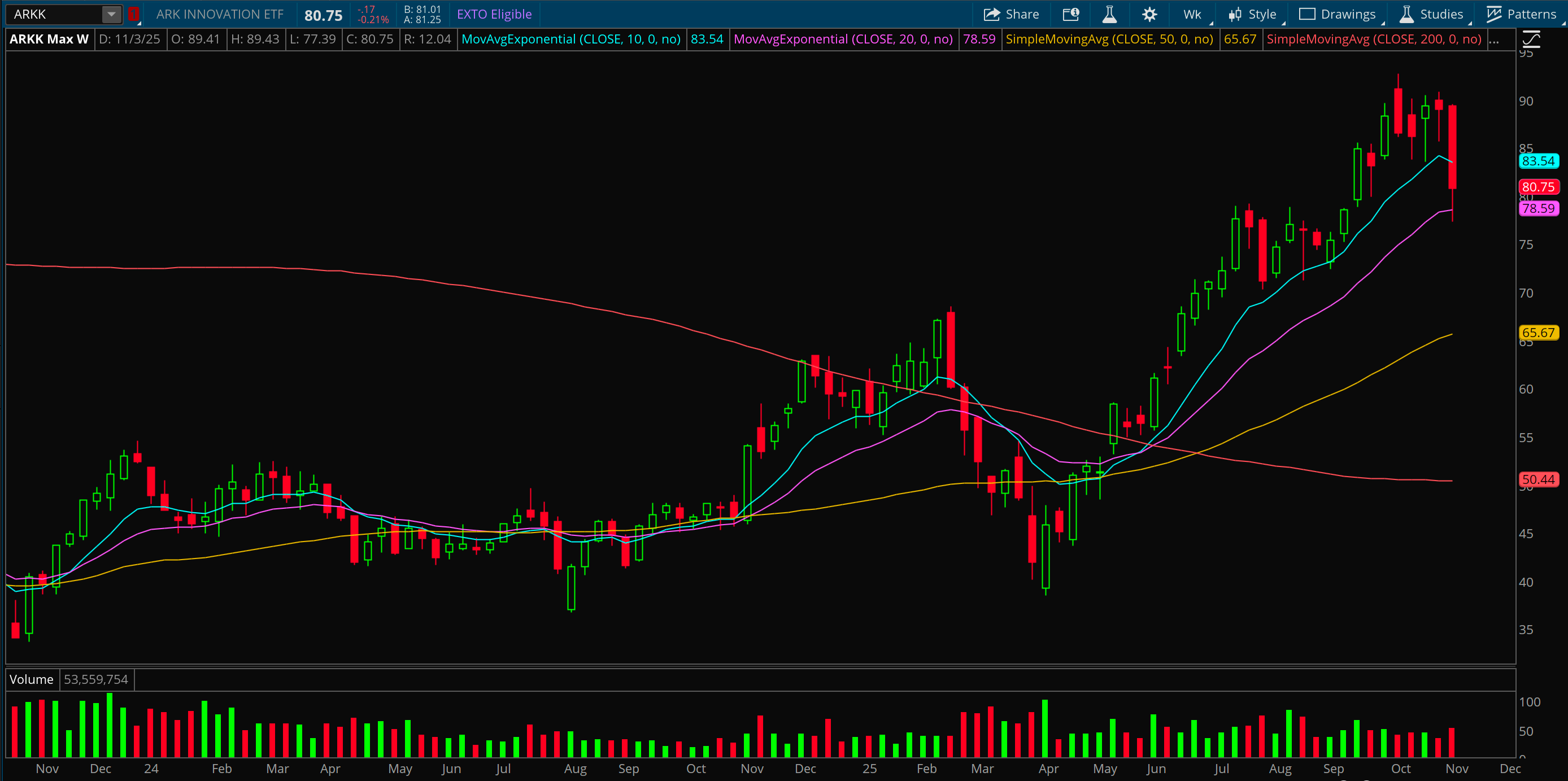This screenshot has height=781, width=1568.
Task: Click the MovAvgExponential 10 study label
Action: click(x=570, y=40)
